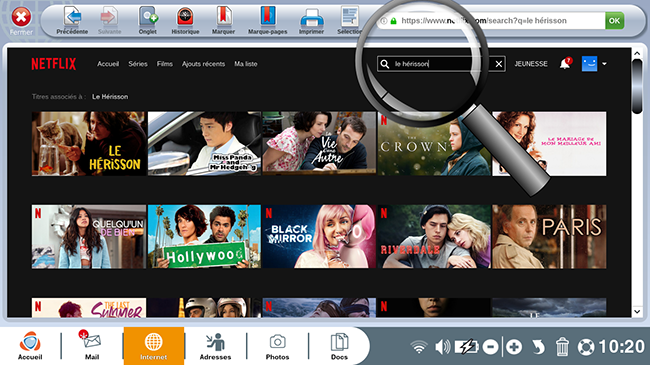Zoom out with the minus icon
The width and height of the screenshot is (650, 365).
490,347
